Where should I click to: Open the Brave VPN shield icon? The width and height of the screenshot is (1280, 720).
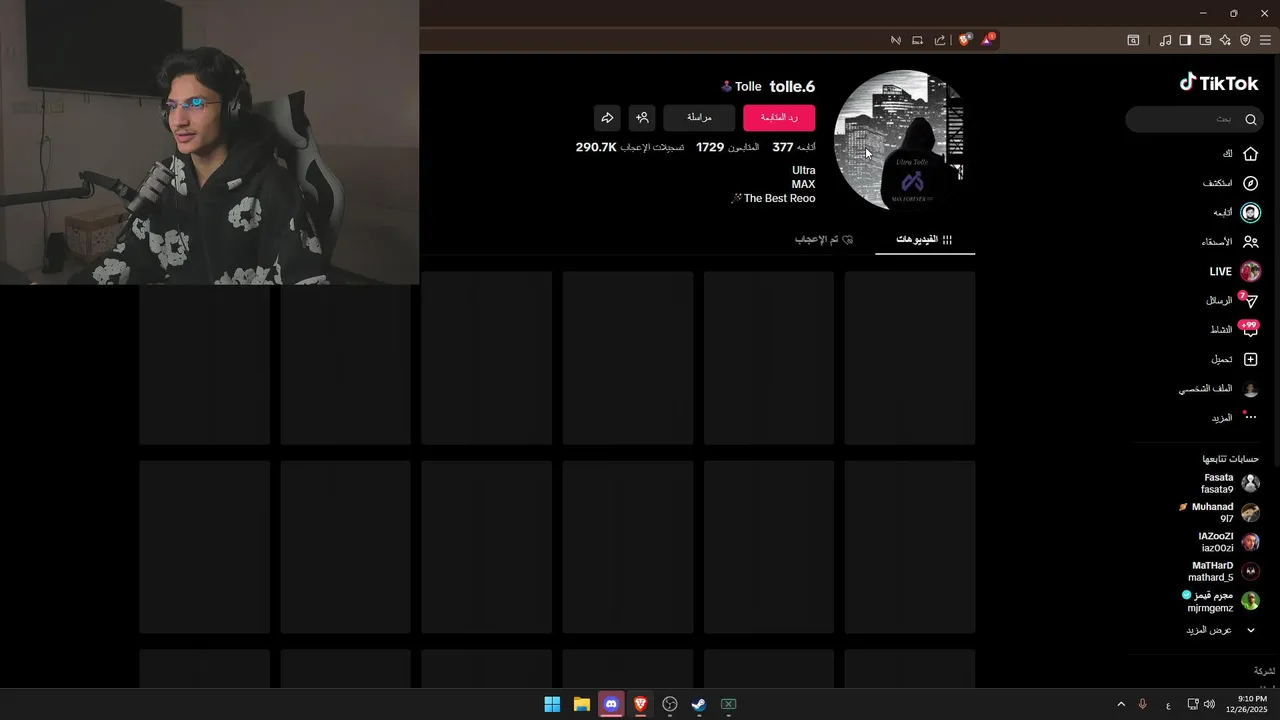(1245, 40)
